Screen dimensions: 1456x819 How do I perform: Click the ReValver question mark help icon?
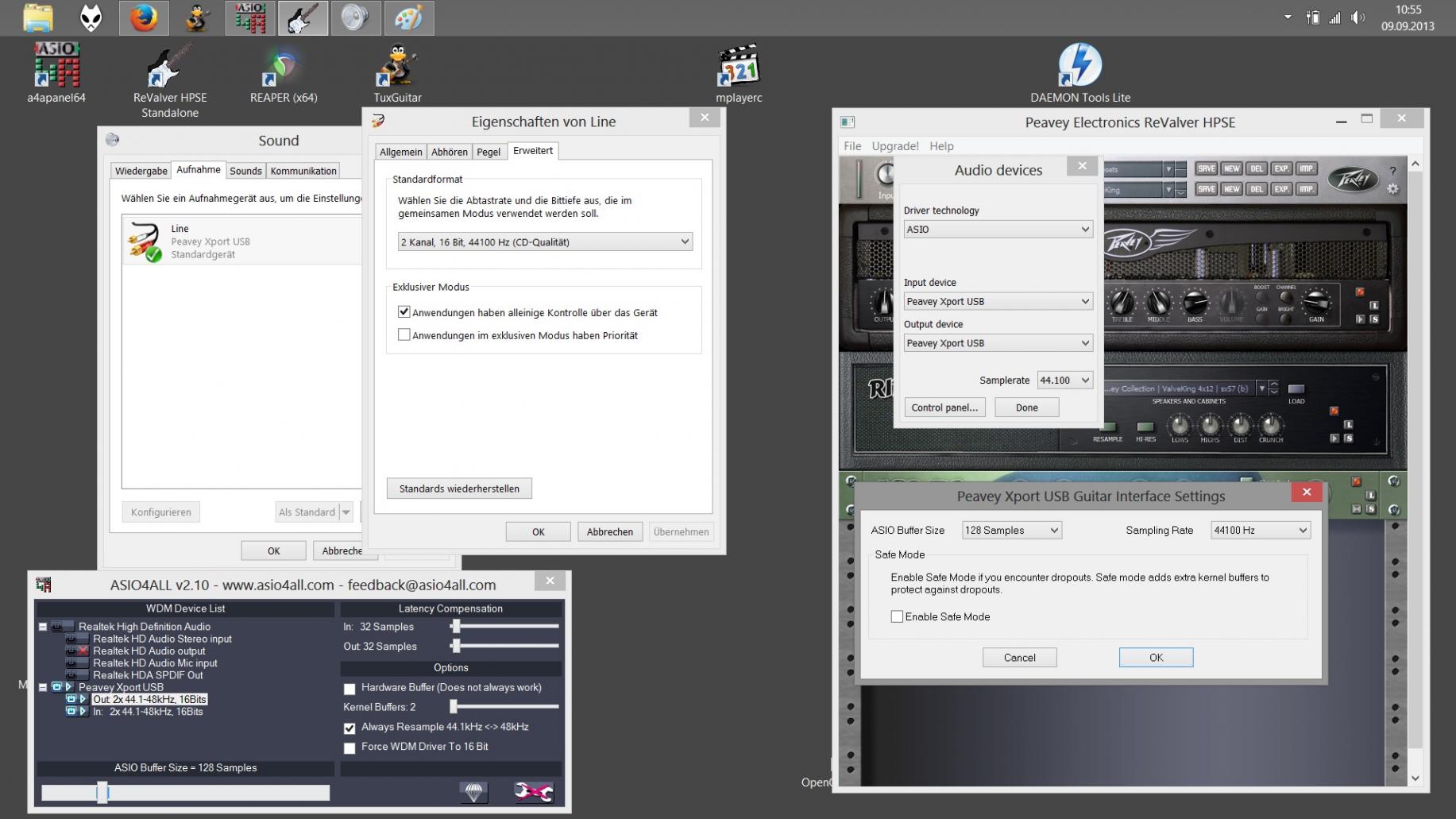pos(1392,171)
